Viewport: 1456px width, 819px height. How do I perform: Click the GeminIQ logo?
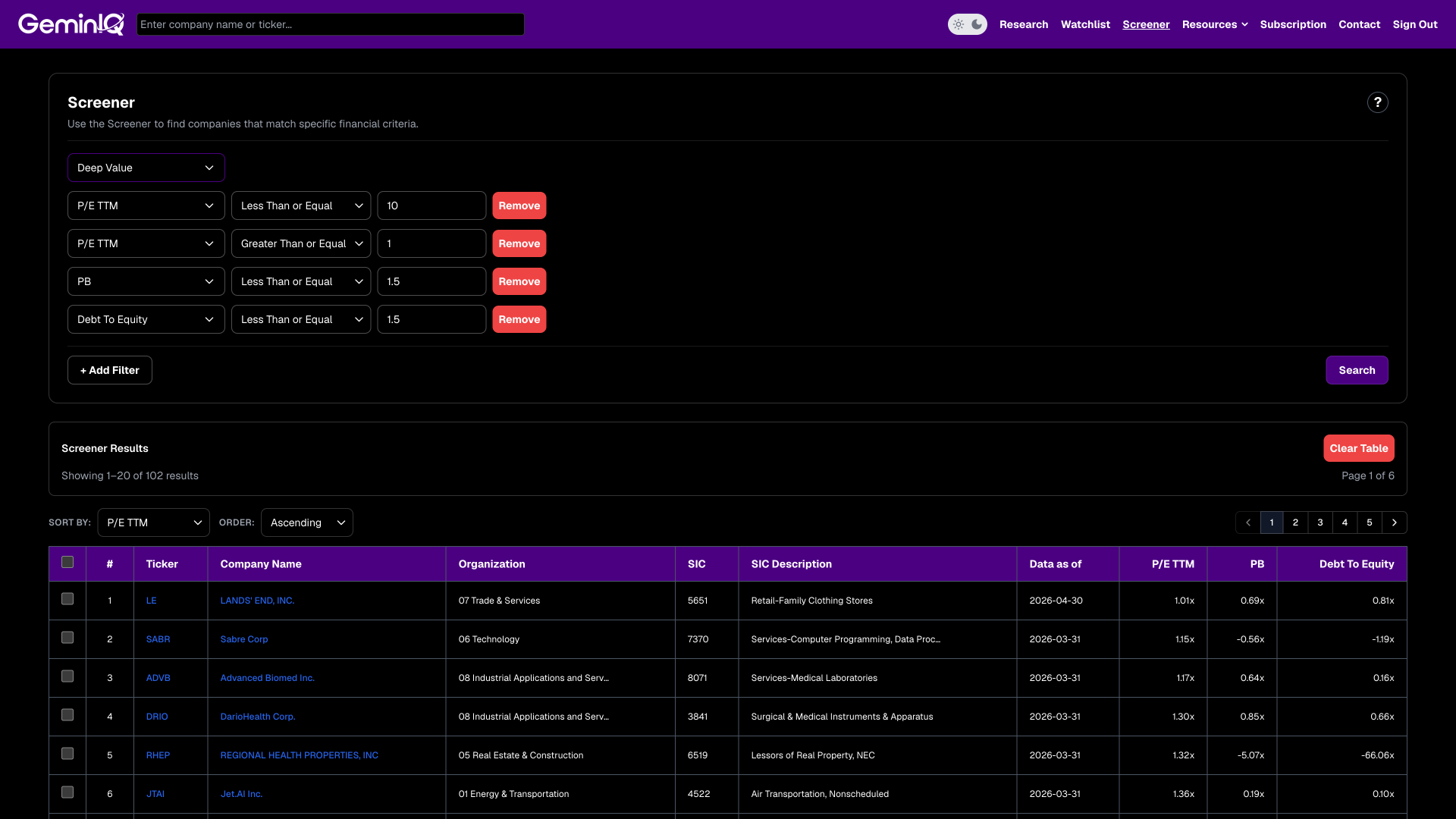click(71, 24)
